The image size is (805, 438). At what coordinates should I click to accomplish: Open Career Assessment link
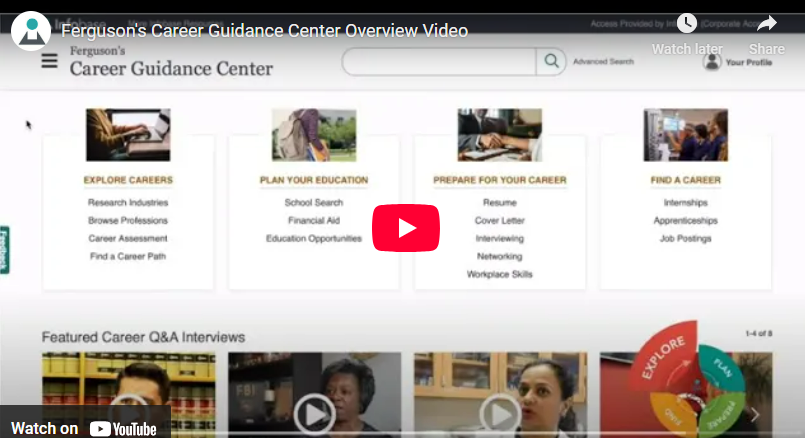(128, 238)
